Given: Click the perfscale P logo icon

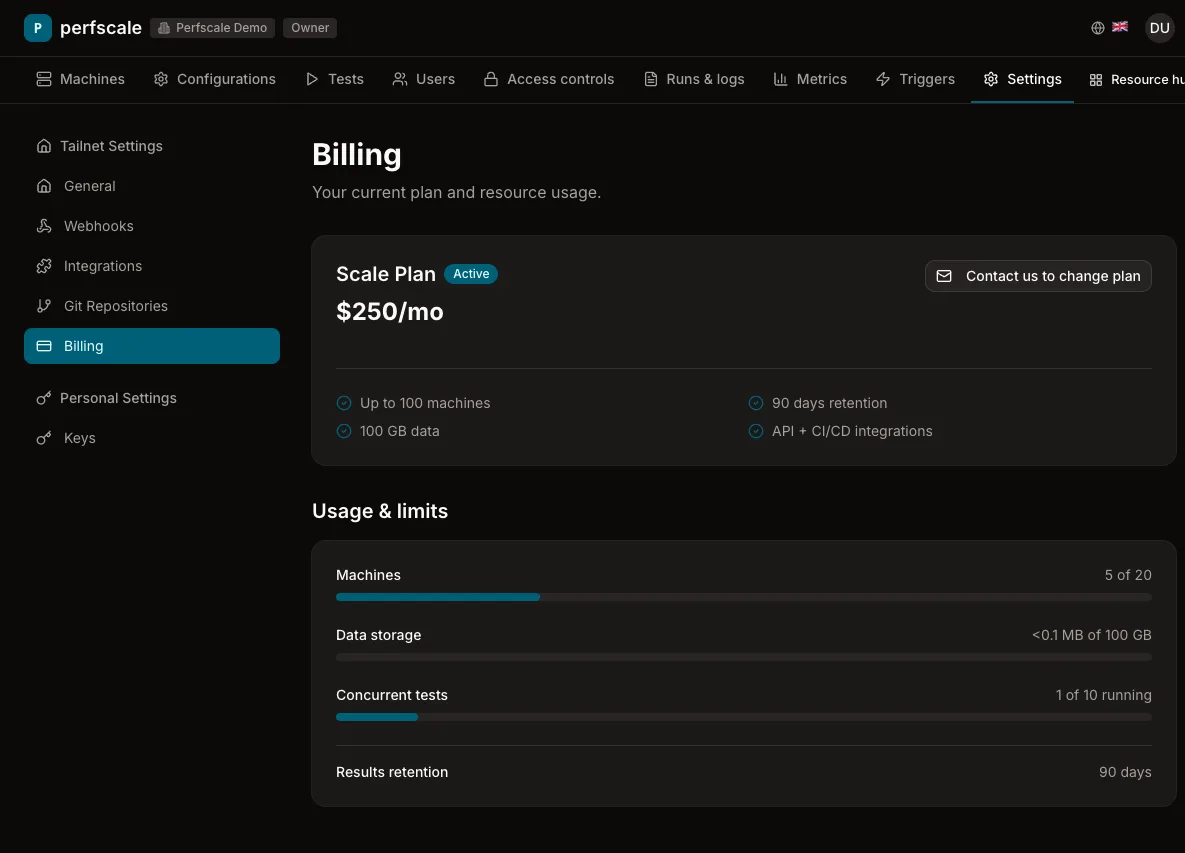Looking at the screenshot, I should pos(38,28).
